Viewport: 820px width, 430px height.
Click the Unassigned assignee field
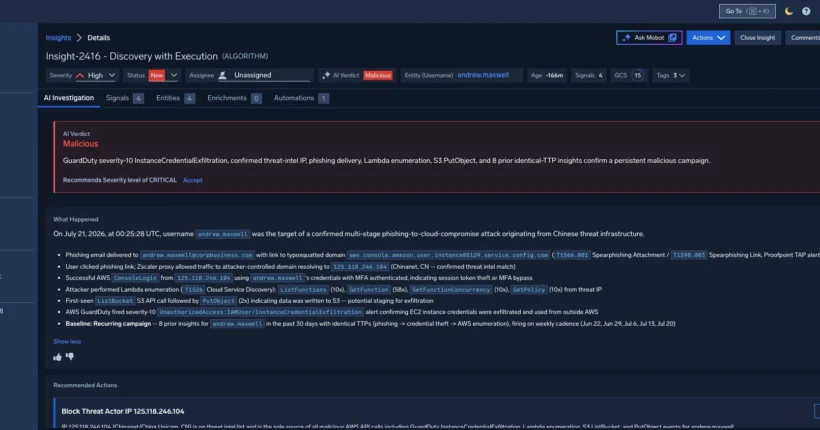tap(266, 75)
